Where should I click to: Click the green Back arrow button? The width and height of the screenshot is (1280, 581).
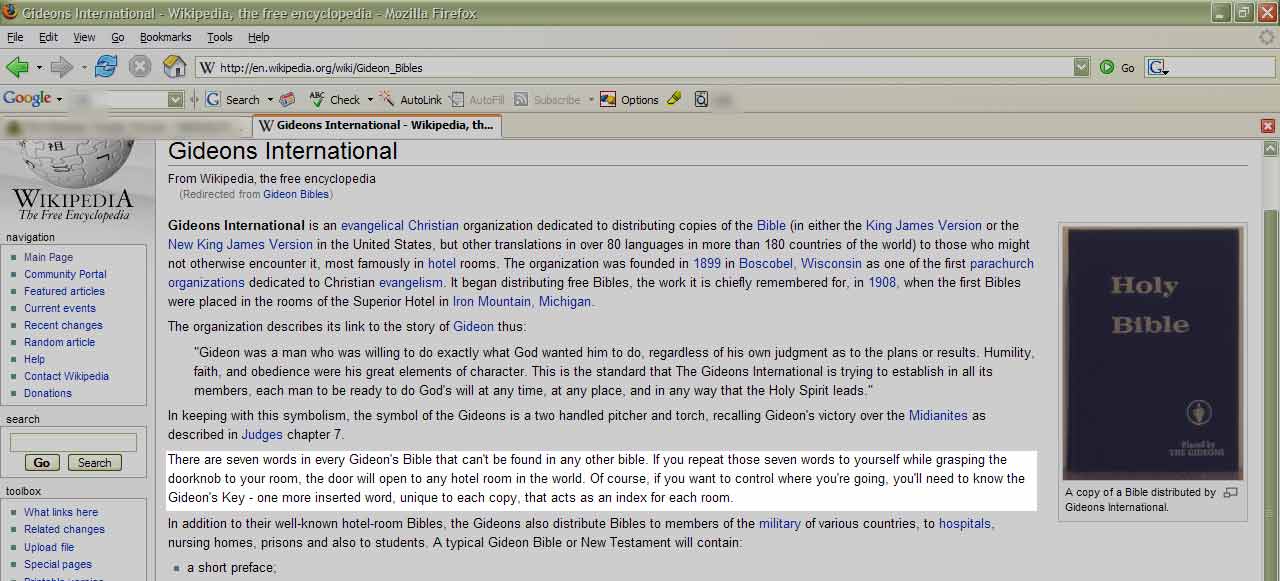[17, 67]
